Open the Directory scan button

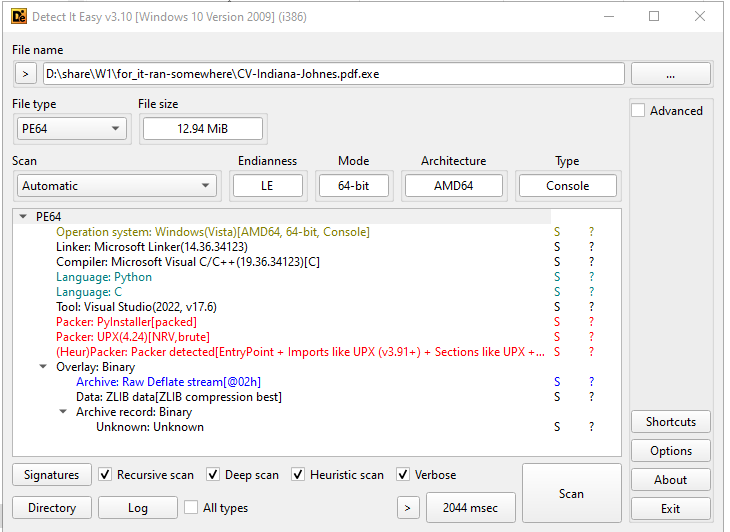(x=52, y=507)
